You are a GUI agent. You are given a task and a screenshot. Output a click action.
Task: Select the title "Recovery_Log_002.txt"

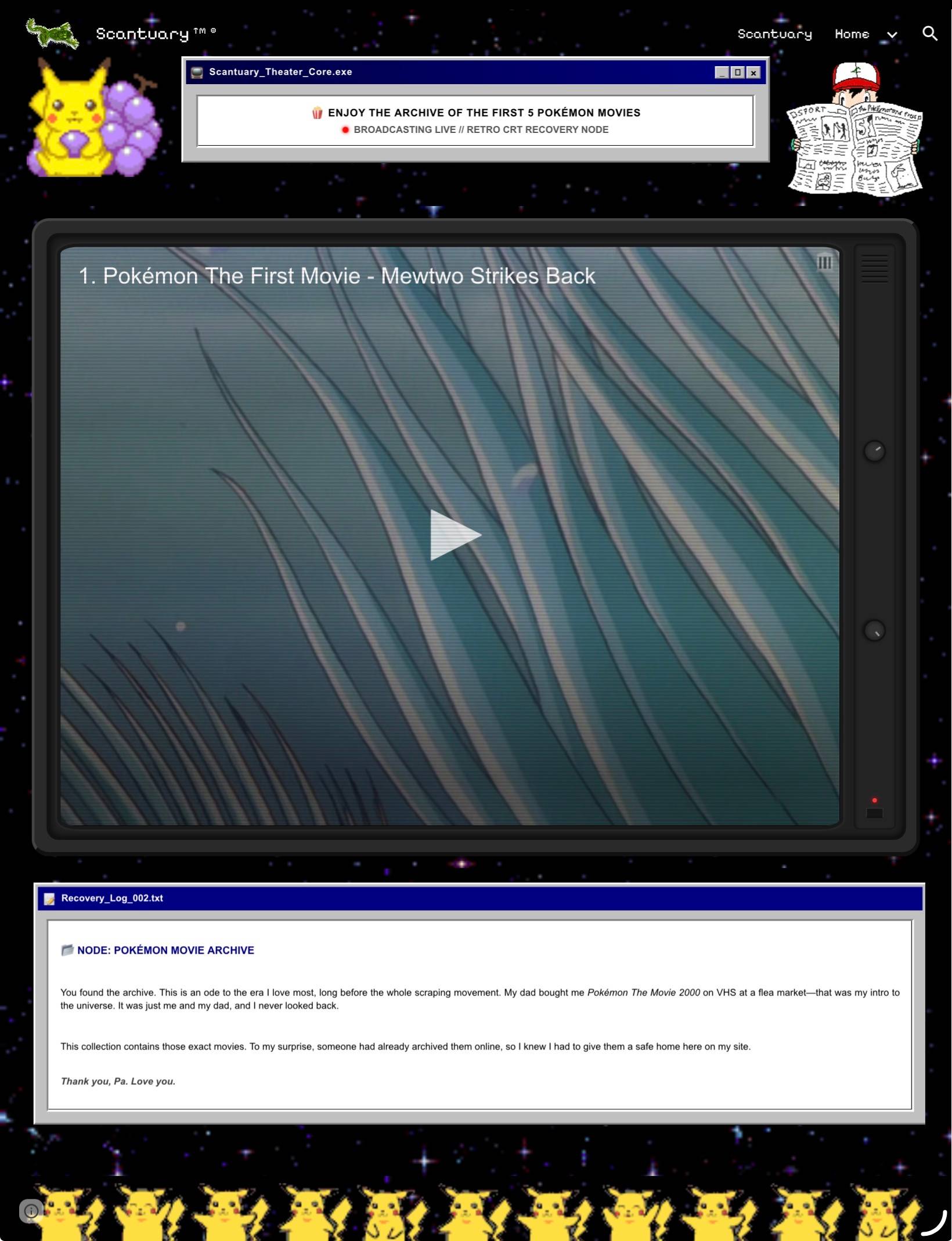112,898
